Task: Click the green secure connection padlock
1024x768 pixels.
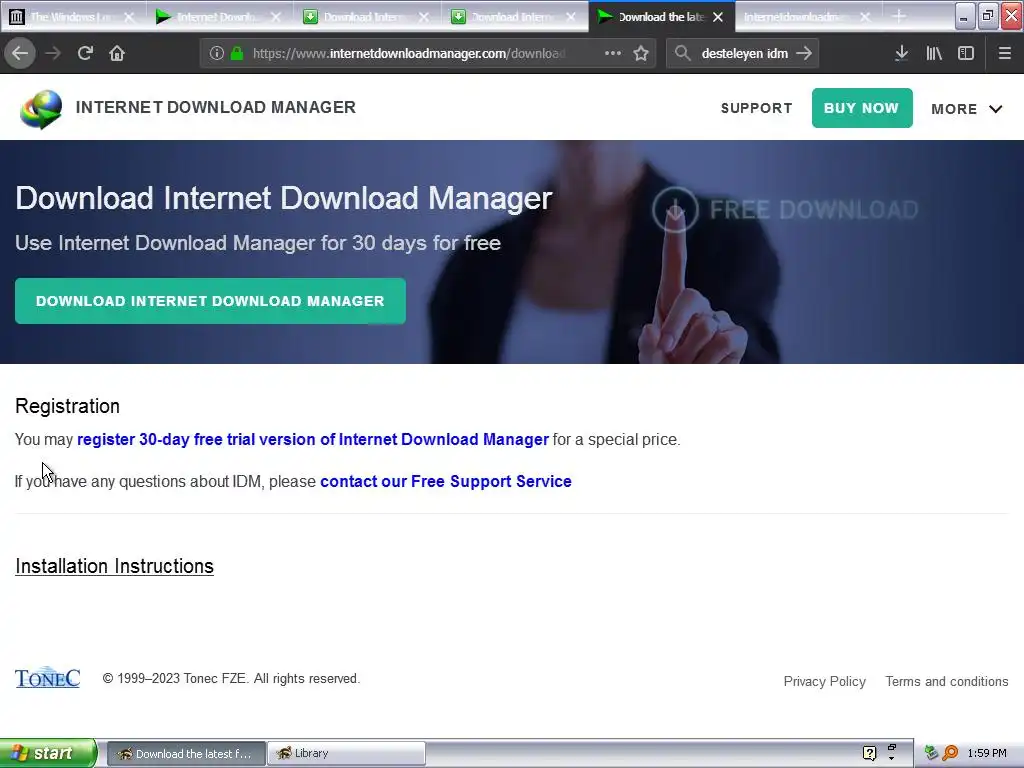Action: pyautogui.click(x=236, y=54)
